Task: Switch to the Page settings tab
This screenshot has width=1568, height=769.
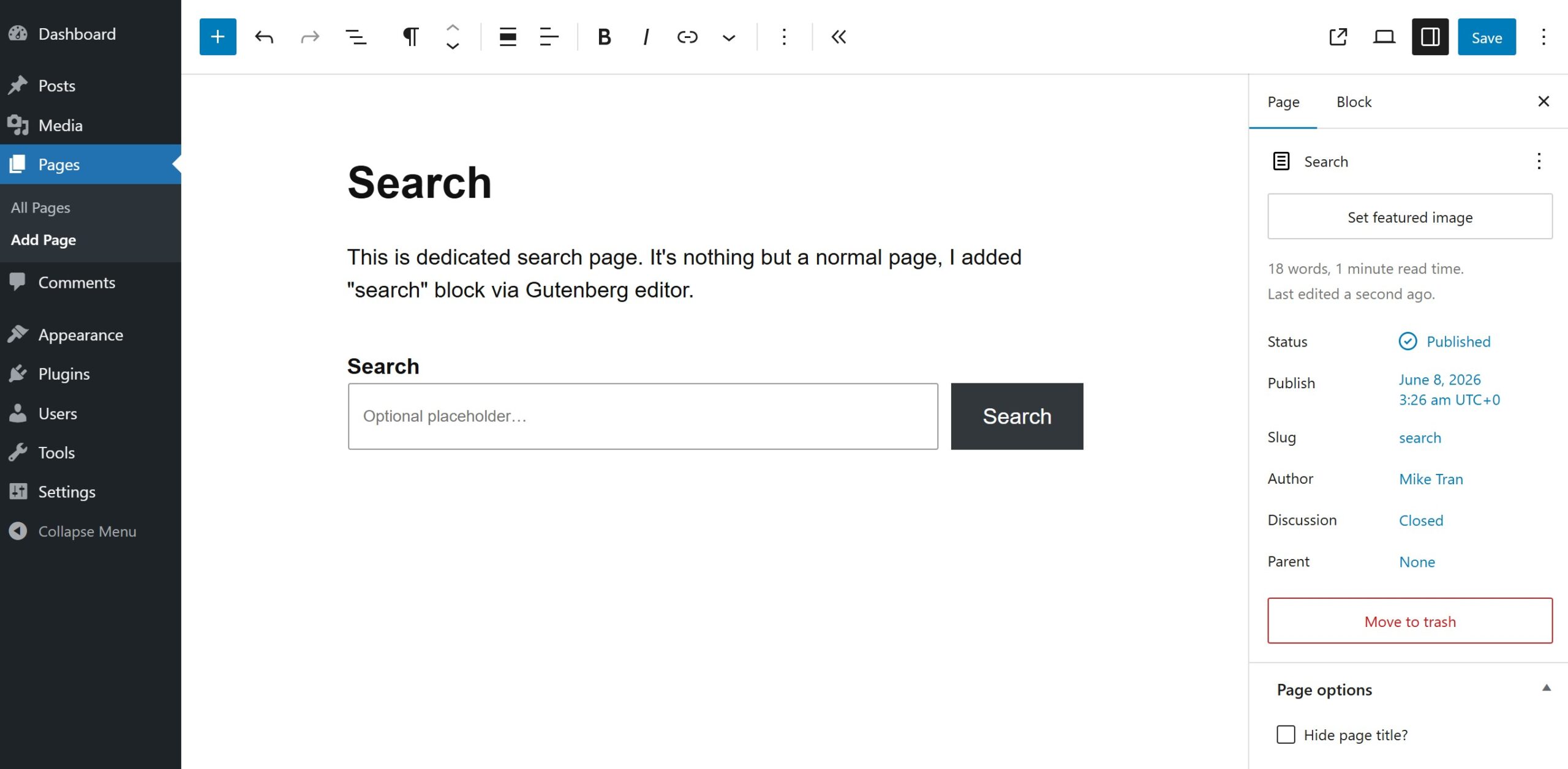Action: tap(1283, 102)
